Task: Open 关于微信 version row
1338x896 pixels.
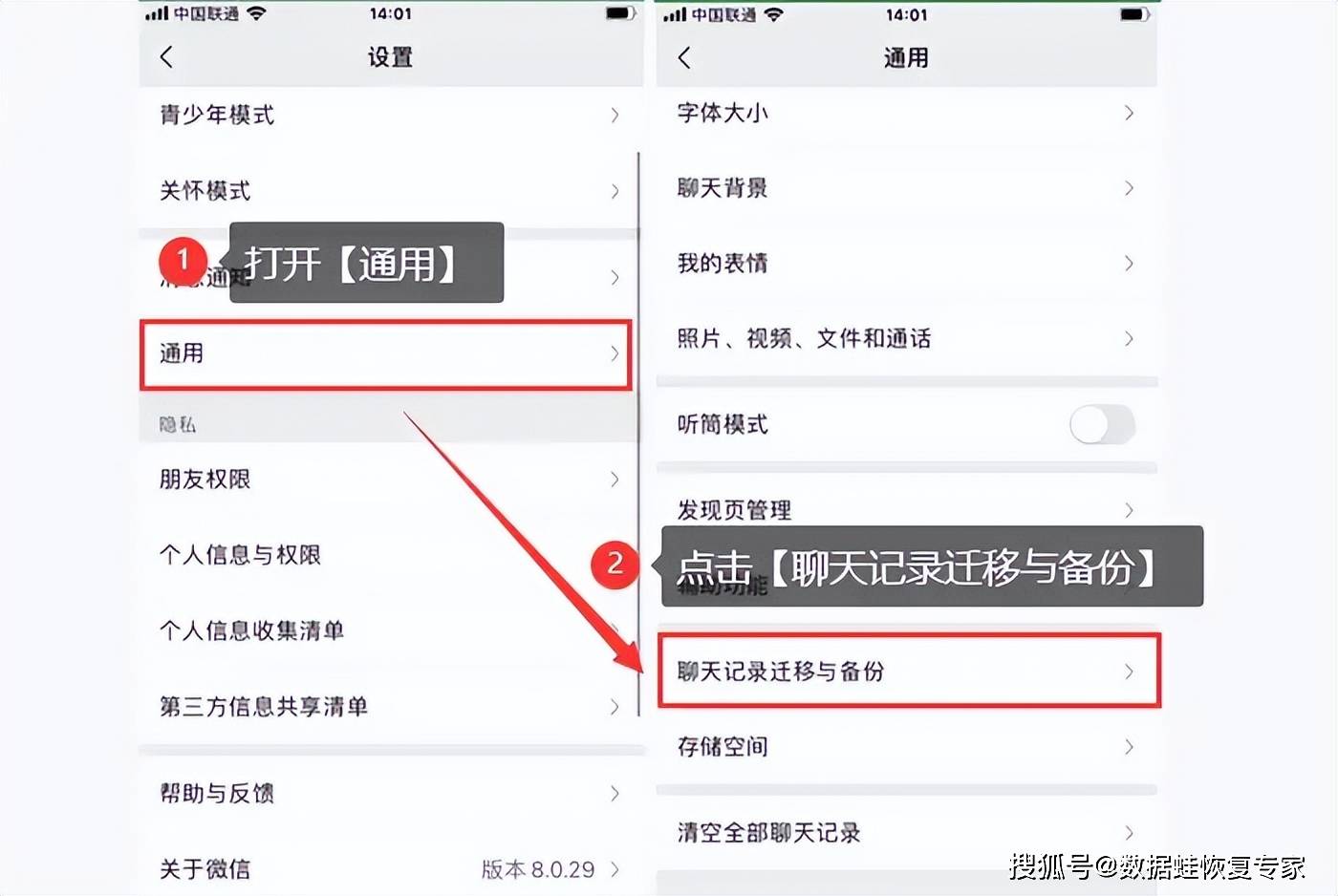Action: click(390, 868)
